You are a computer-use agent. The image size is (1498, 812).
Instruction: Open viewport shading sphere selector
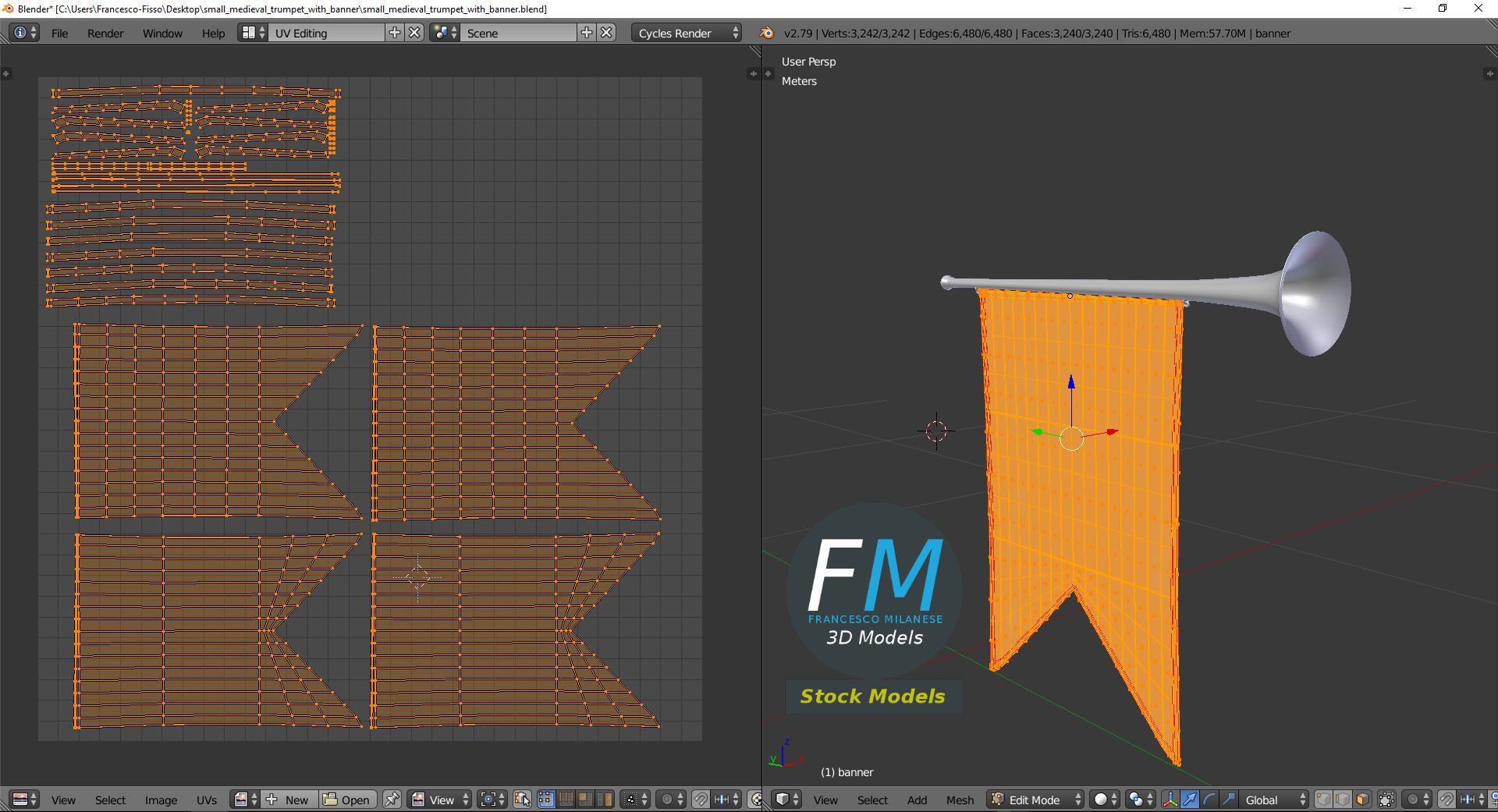pos(1105,800)
